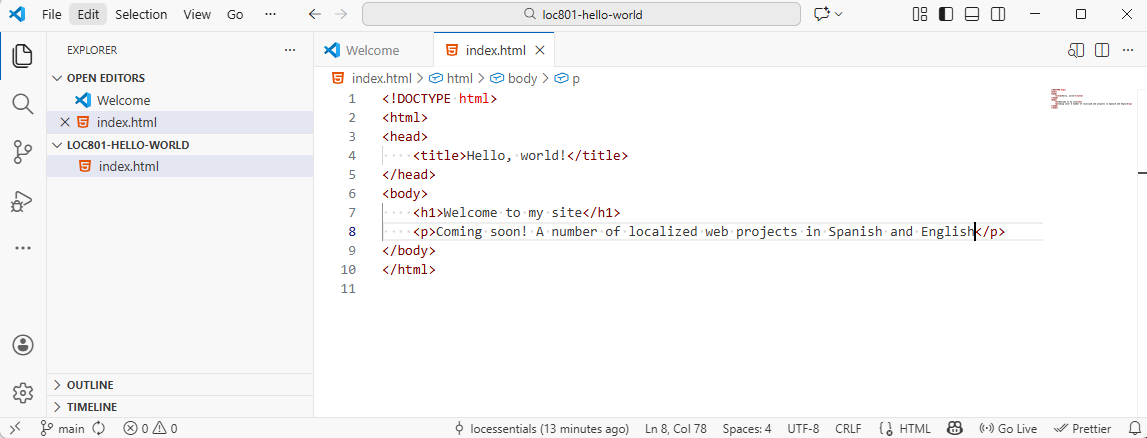
Task: Select index.html in the project folder tree
Action: coord(180,167)
